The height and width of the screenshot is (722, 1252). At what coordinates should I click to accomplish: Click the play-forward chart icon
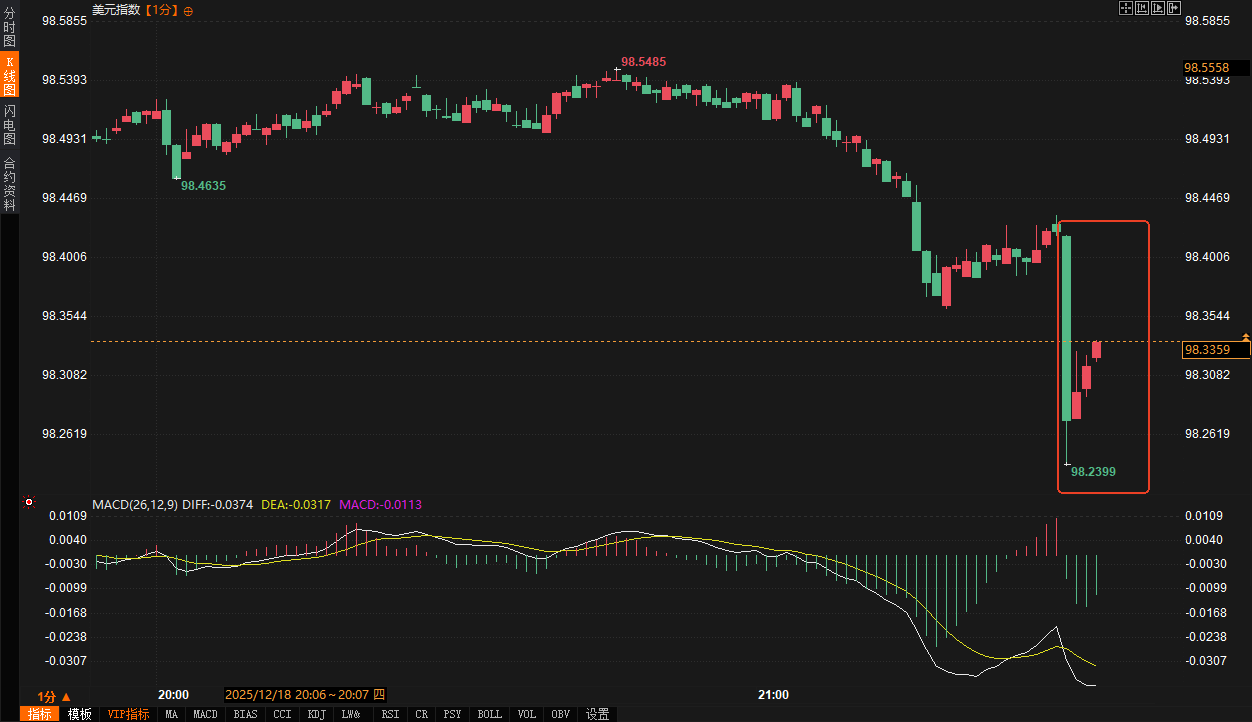[1159, 8]
